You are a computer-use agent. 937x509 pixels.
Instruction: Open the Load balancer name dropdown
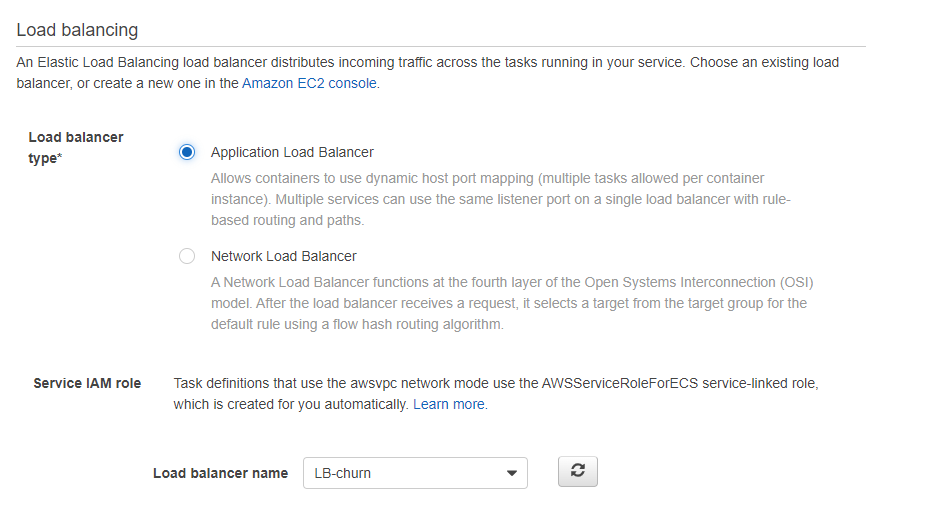pyautogui.click(x=415, y=473)
